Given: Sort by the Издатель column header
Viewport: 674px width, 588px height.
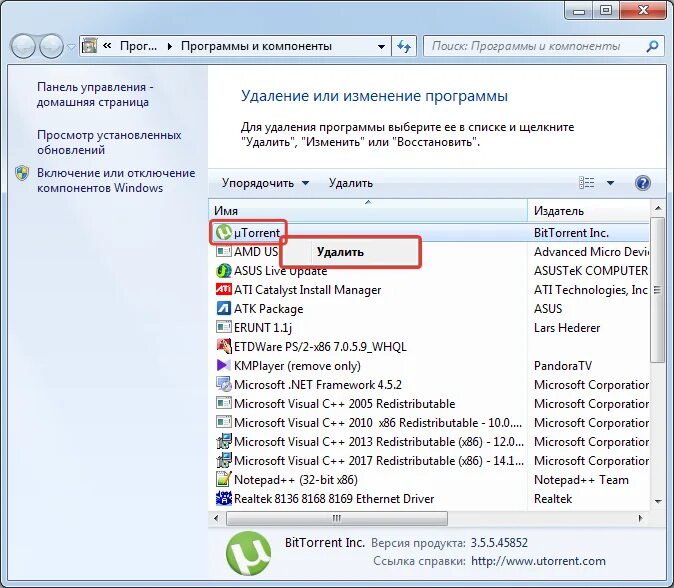Looking at the screenshot, I should click(588, 211).
